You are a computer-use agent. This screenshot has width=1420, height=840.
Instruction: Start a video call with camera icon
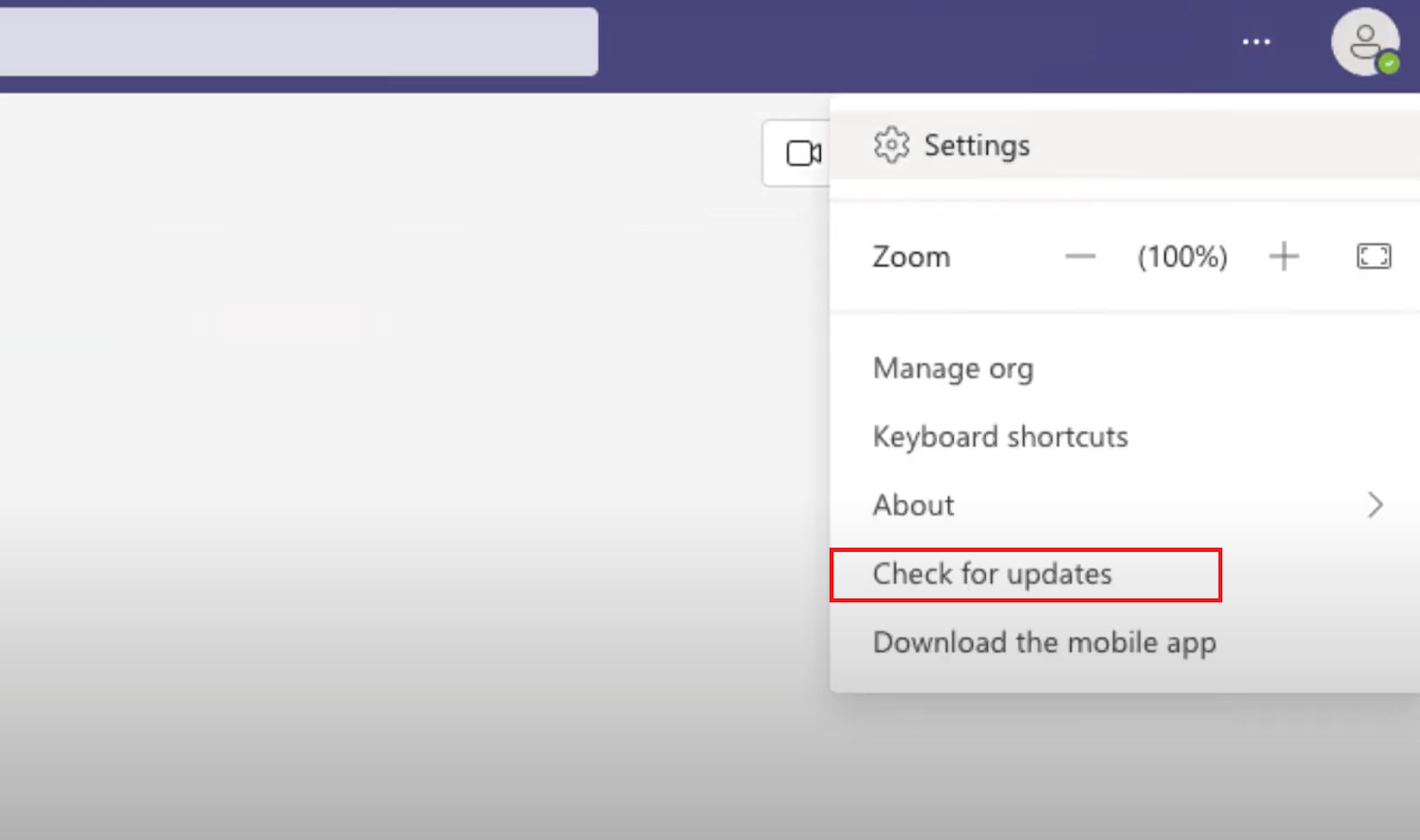click(x=802, y=153)
